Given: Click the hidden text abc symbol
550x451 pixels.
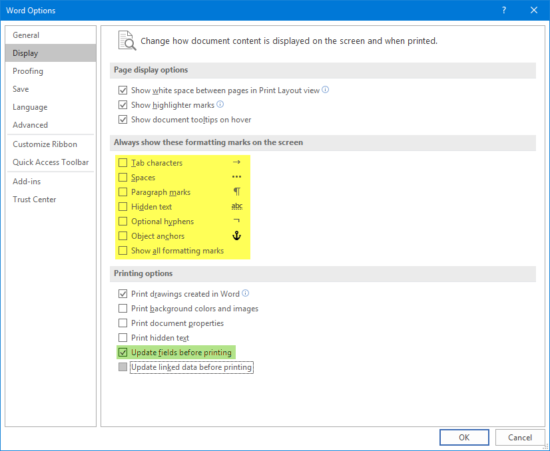Looking at the screenshot, I should pos(237,206).
